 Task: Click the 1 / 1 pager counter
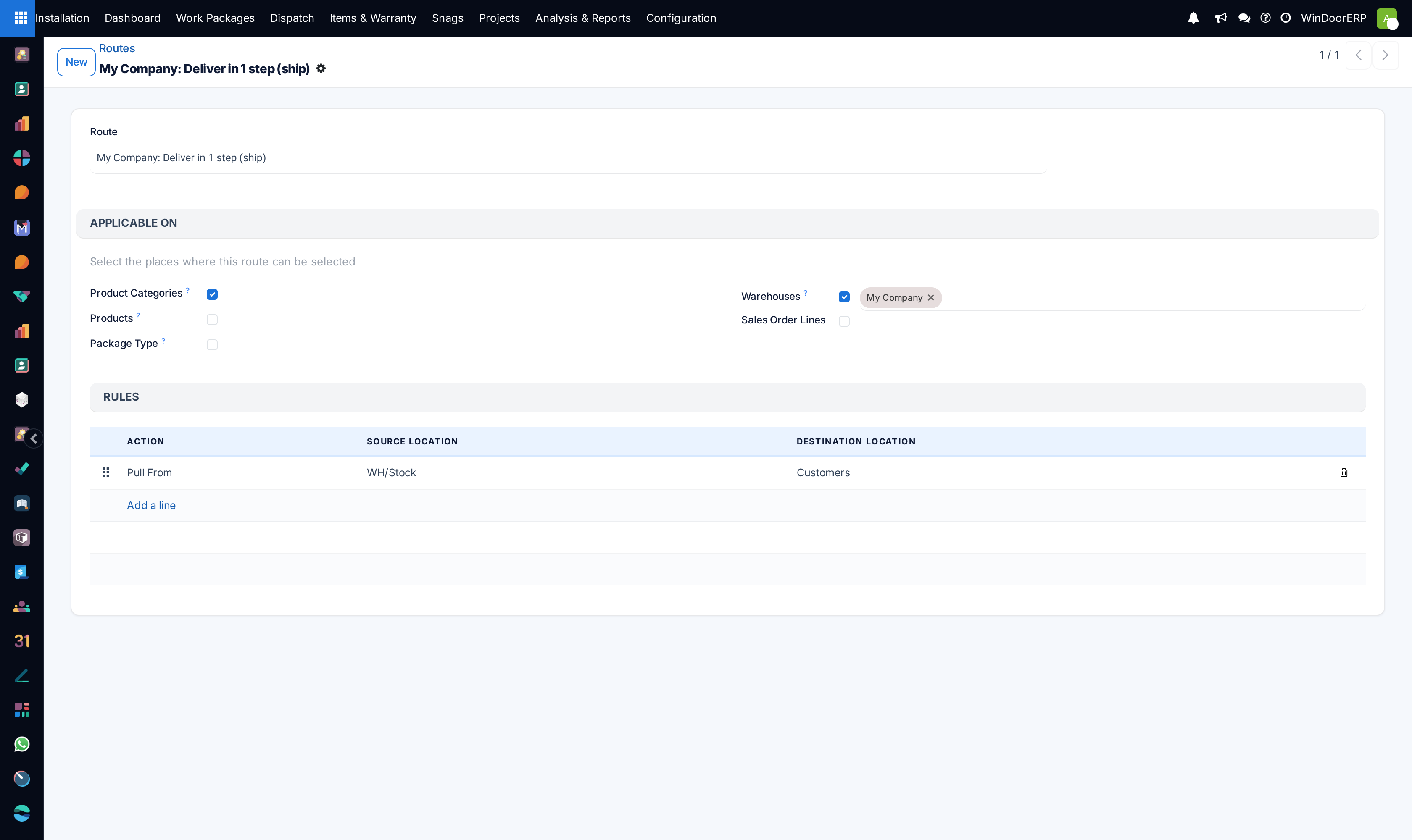tap(1329, 55)
